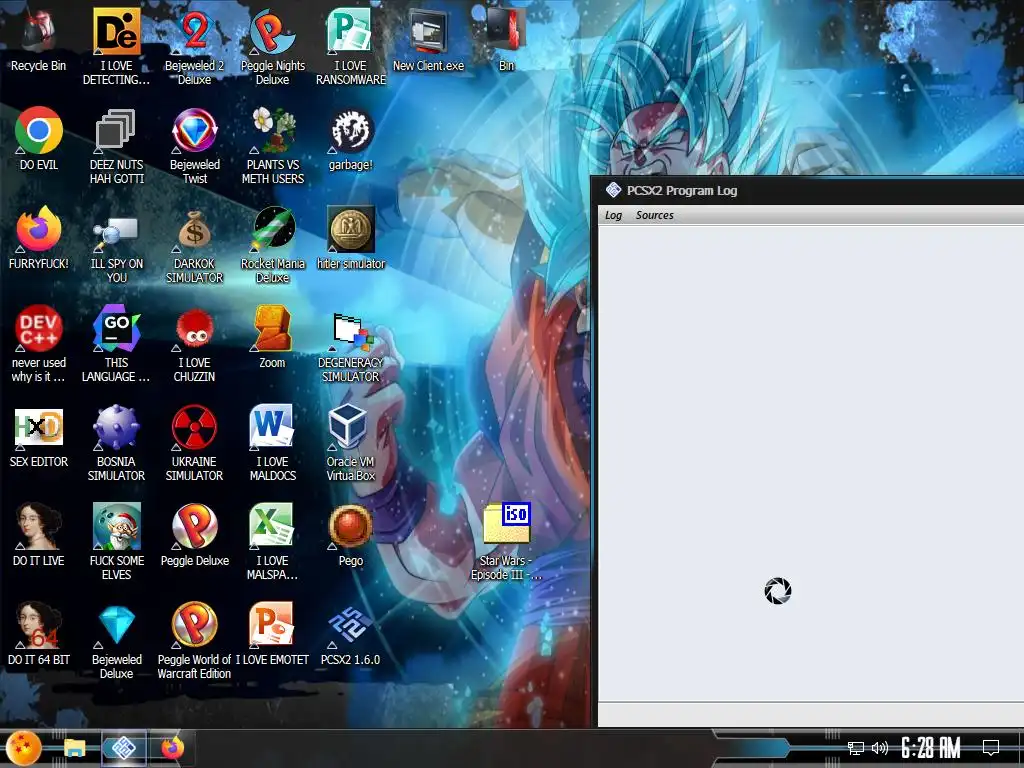Open the Sources menu in PCSX2 Program Log
Screen dimensions: 1024x768
tap(654, 215)
